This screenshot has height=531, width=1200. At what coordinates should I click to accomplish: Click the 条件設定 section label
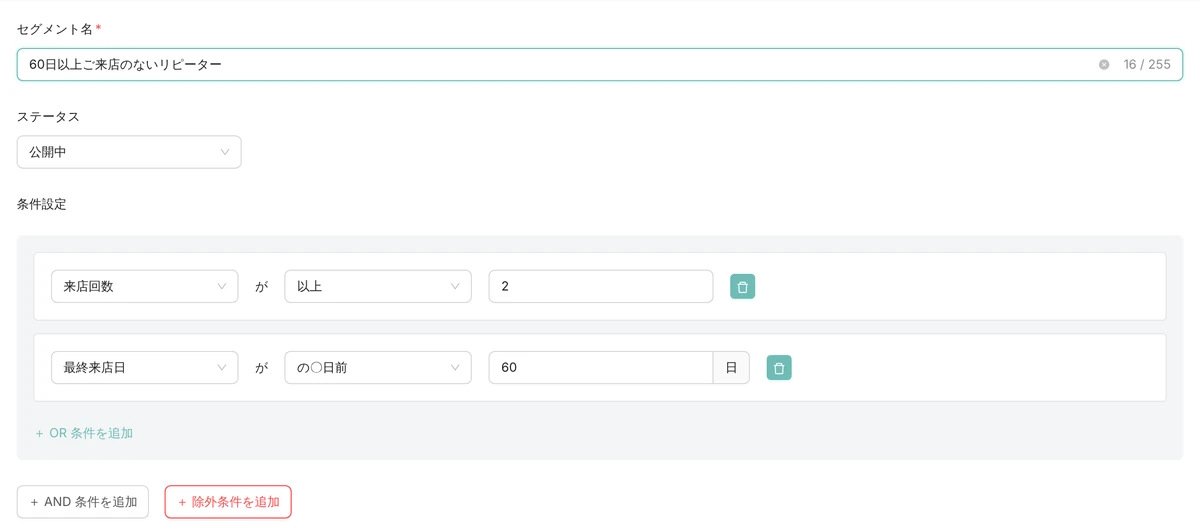42,204
